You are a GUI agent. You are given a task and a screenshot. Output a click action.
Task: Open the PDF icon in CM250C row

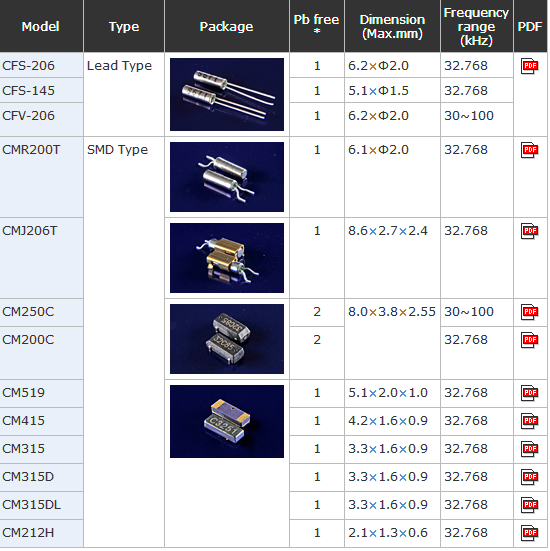tap(530, 312)
